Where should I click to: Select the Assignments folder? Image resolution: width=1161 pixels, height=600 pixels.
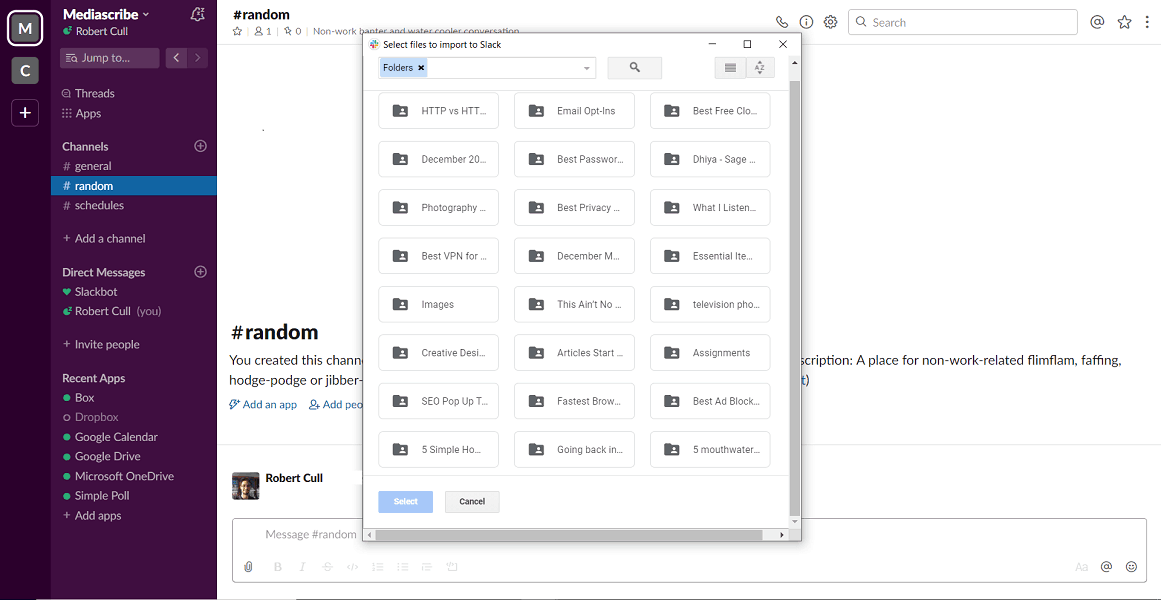pyautogui.click(x=710, y=353)
